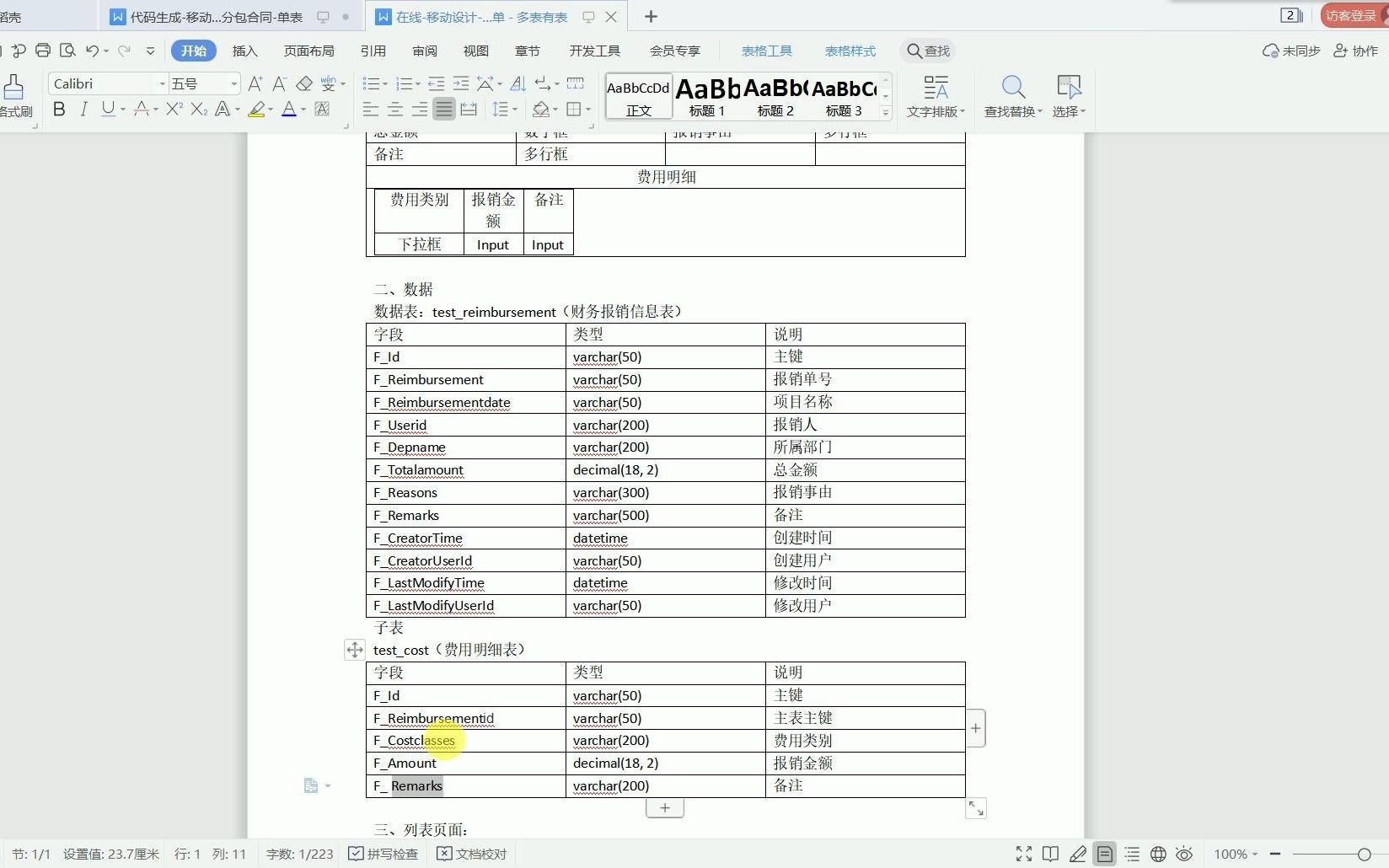Toggle italic formatting

coord(83,109)
